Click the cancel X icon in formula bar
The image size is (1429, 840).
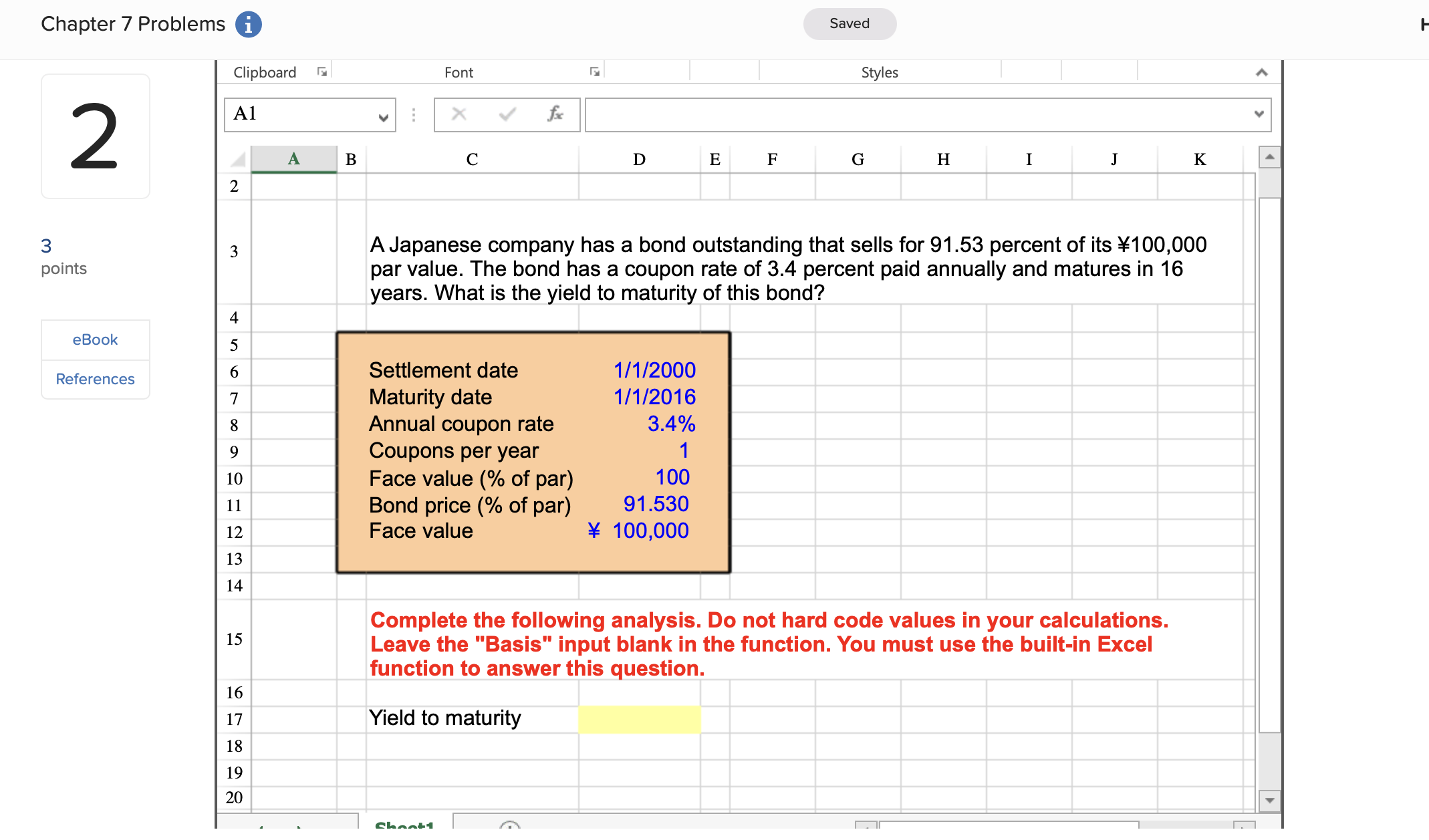(459, 114)
